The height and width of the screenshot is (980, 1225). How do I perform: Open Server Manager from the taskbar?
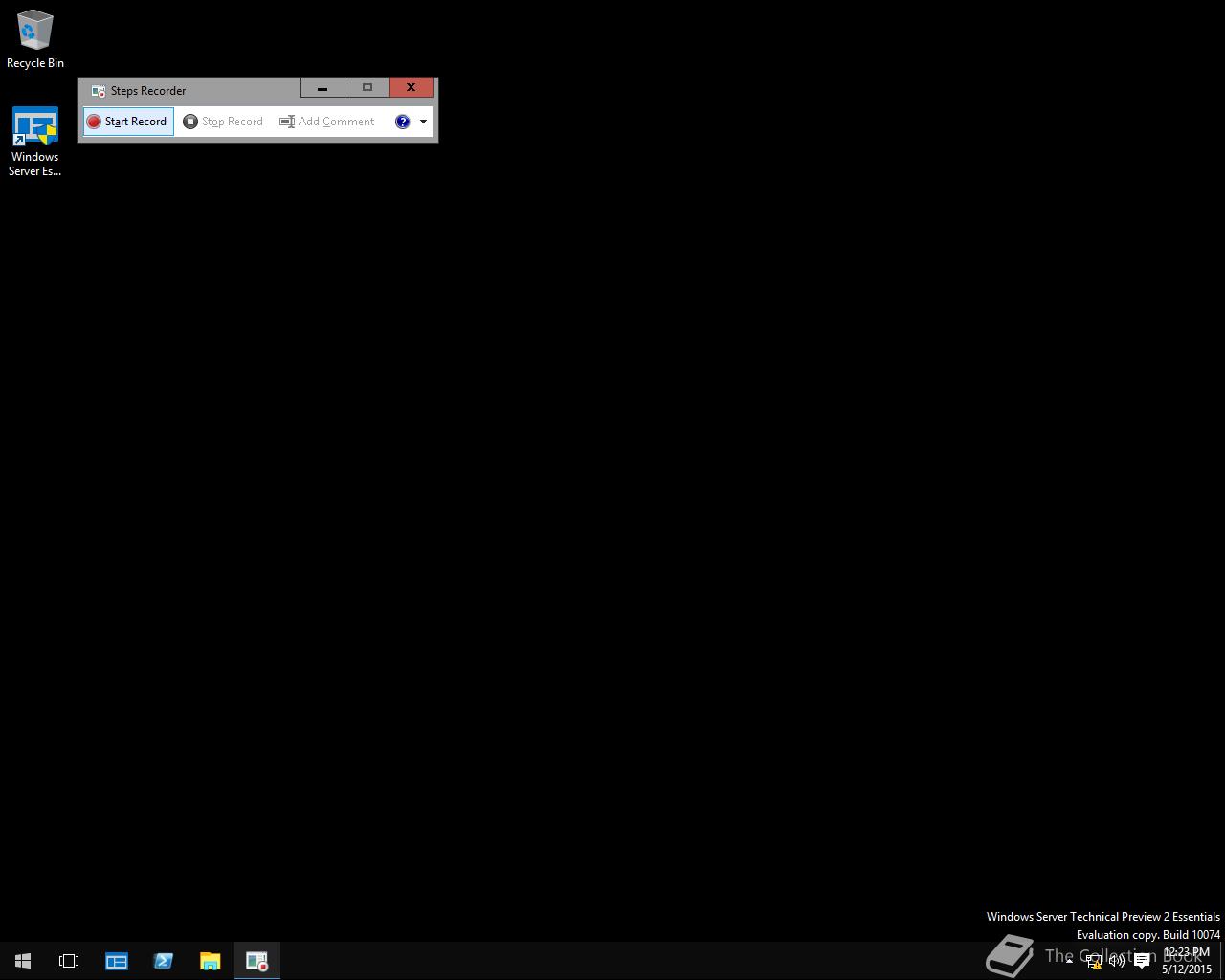click(117, 961)
